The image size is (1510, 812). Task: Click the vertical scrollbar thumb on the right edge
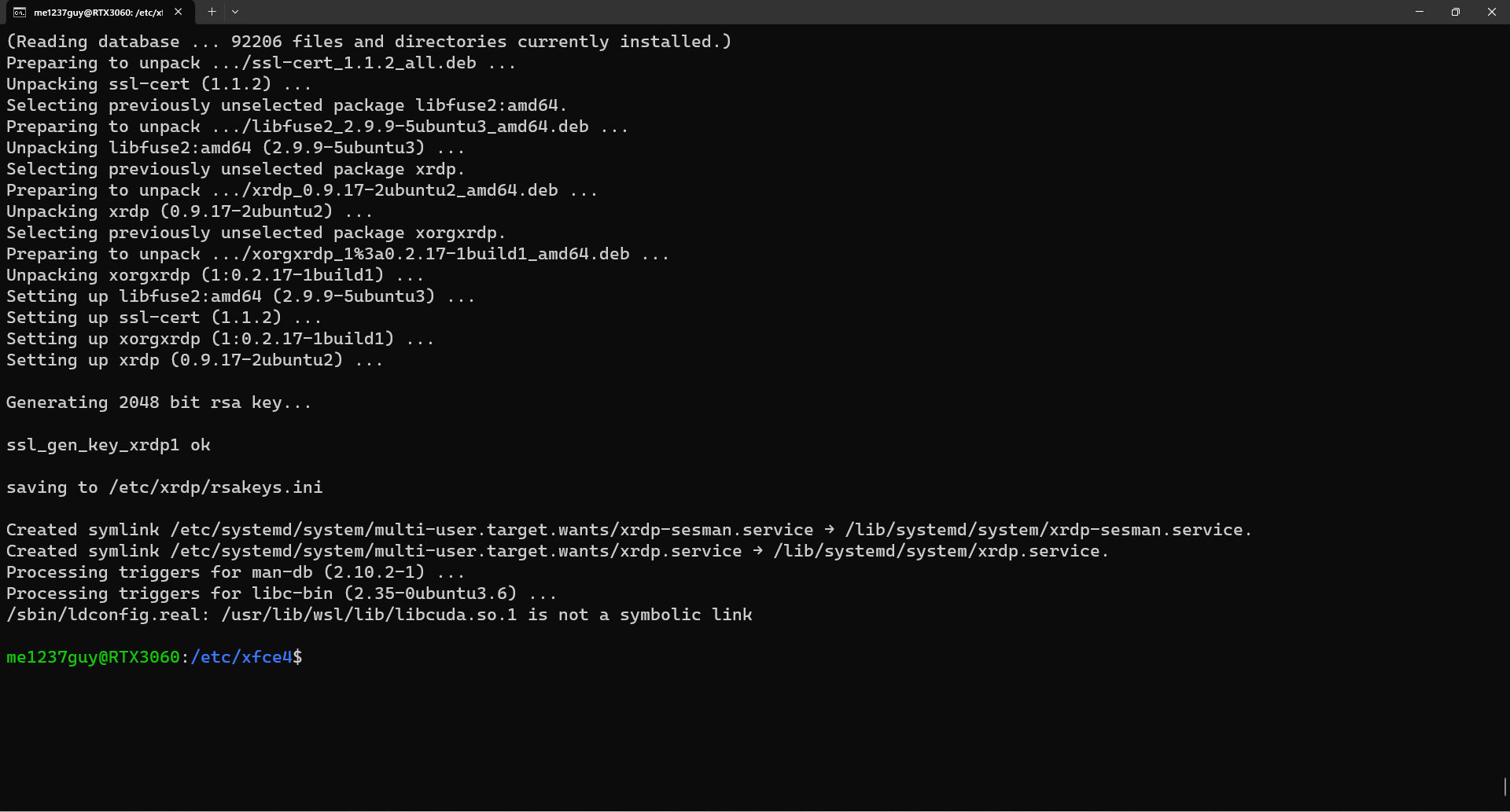coord(1505,787)
